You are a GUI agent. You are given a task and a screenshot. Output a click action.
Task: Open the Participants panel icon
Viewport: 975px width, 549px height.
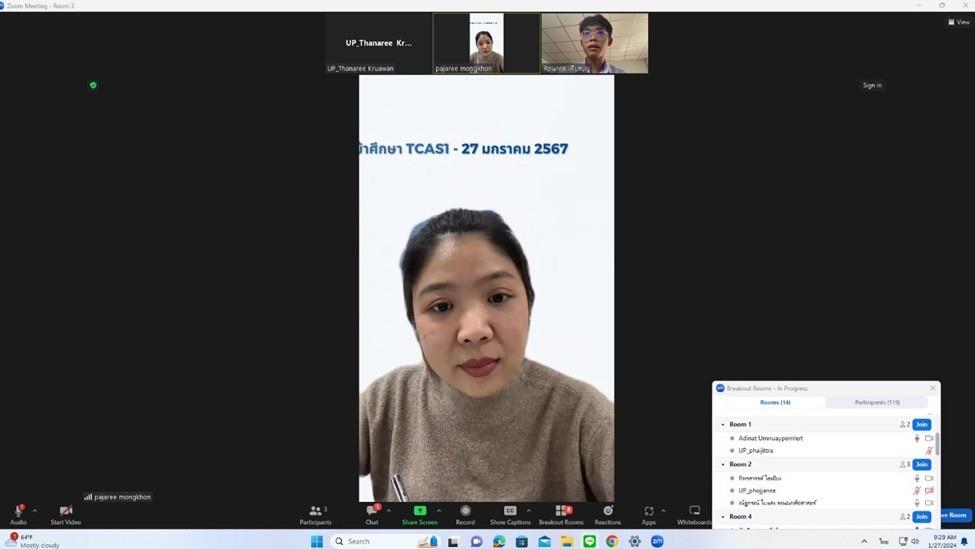click(x=315, y=511)
